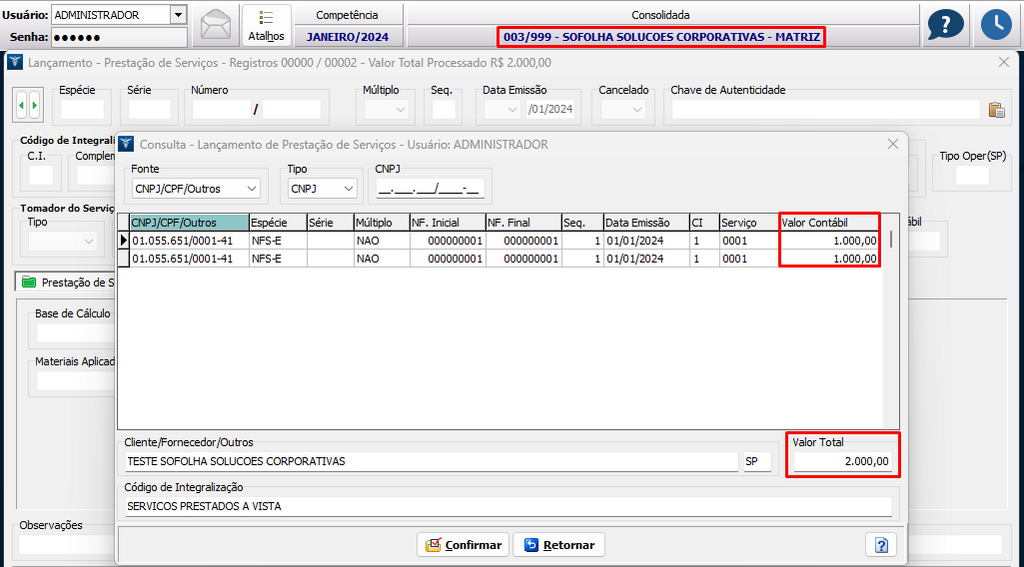The width and height of the screenshot is (1024, 567).
Task: Click paste icon beside Chave de Autenticidade
Action: click(995, 110)
